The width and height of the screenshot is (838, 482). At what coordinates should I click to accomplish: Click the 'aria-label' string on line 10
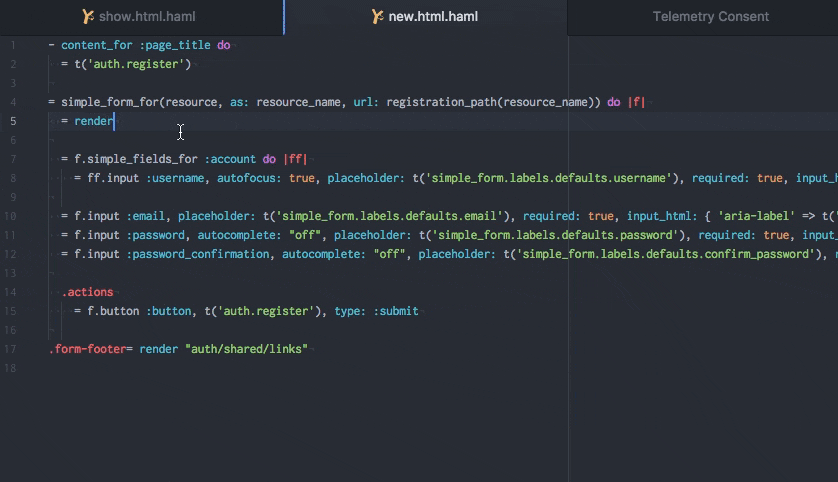(x=756, y=216)
